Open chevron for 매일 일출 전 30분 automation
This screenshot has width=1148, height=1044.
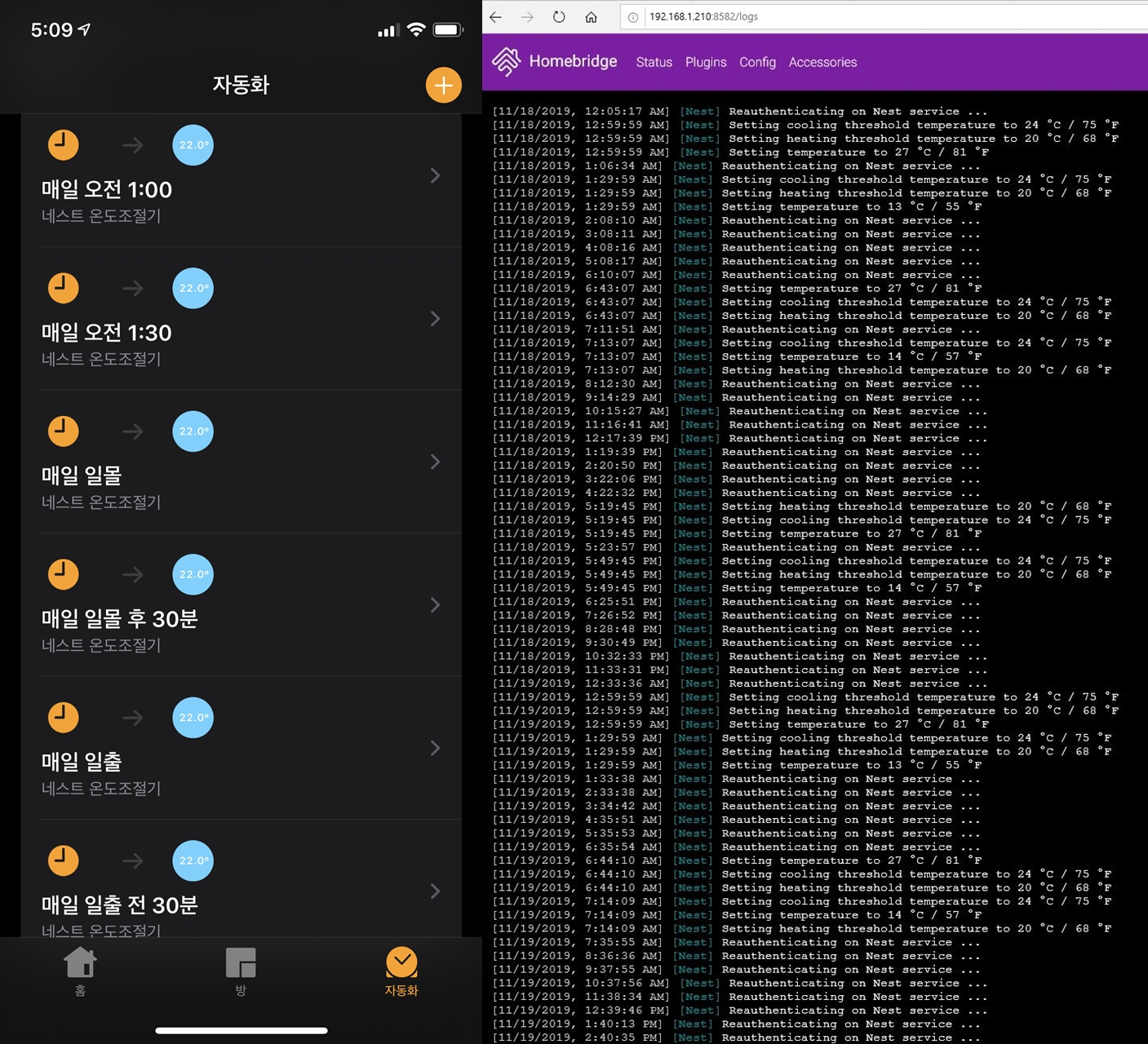point(435,891)
